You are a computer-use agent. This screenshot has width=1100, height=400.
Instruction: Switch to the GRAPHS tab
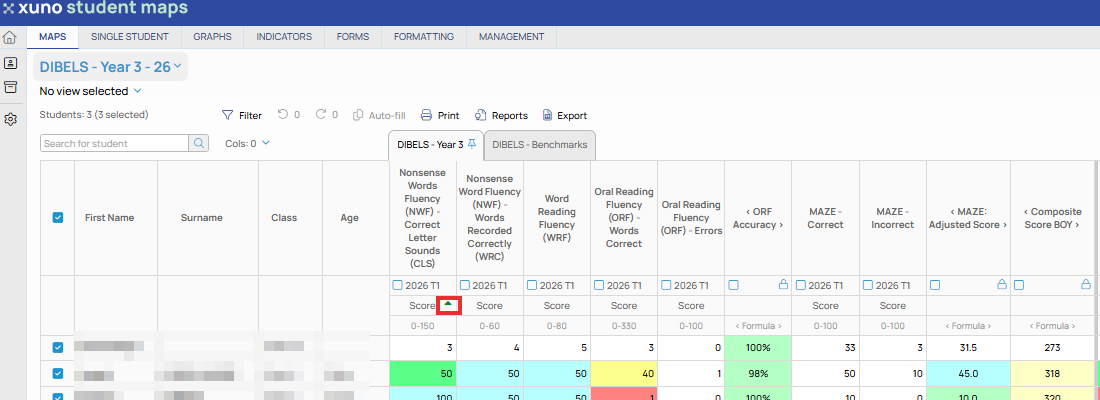(x=213, y=37)
